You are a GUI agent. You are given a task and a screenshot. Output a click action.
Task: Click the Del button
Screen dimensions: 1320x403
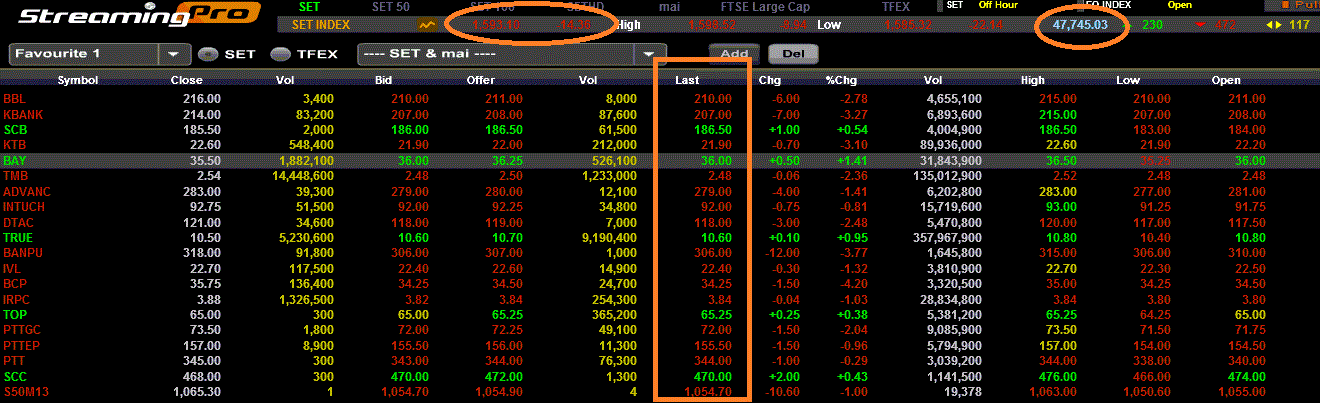tap(793, 54)
